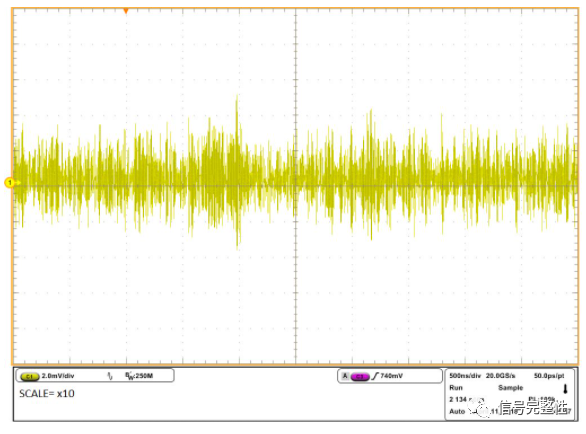
Task: Open the 2.0mV/div vertical scale readout
Action: [x=58, y=376]
